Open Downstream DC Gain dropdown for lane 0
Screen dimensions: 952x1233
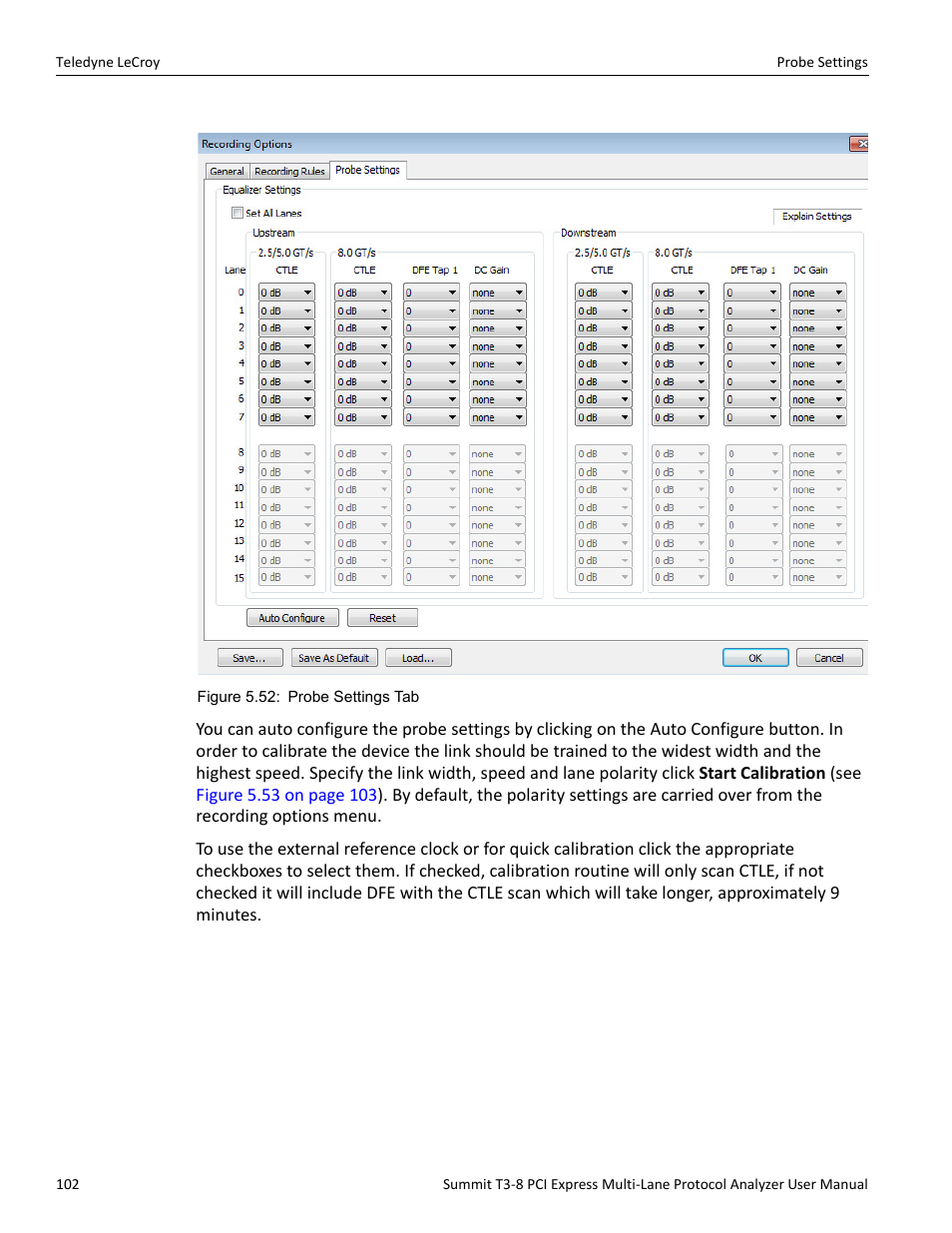[818, 293]
